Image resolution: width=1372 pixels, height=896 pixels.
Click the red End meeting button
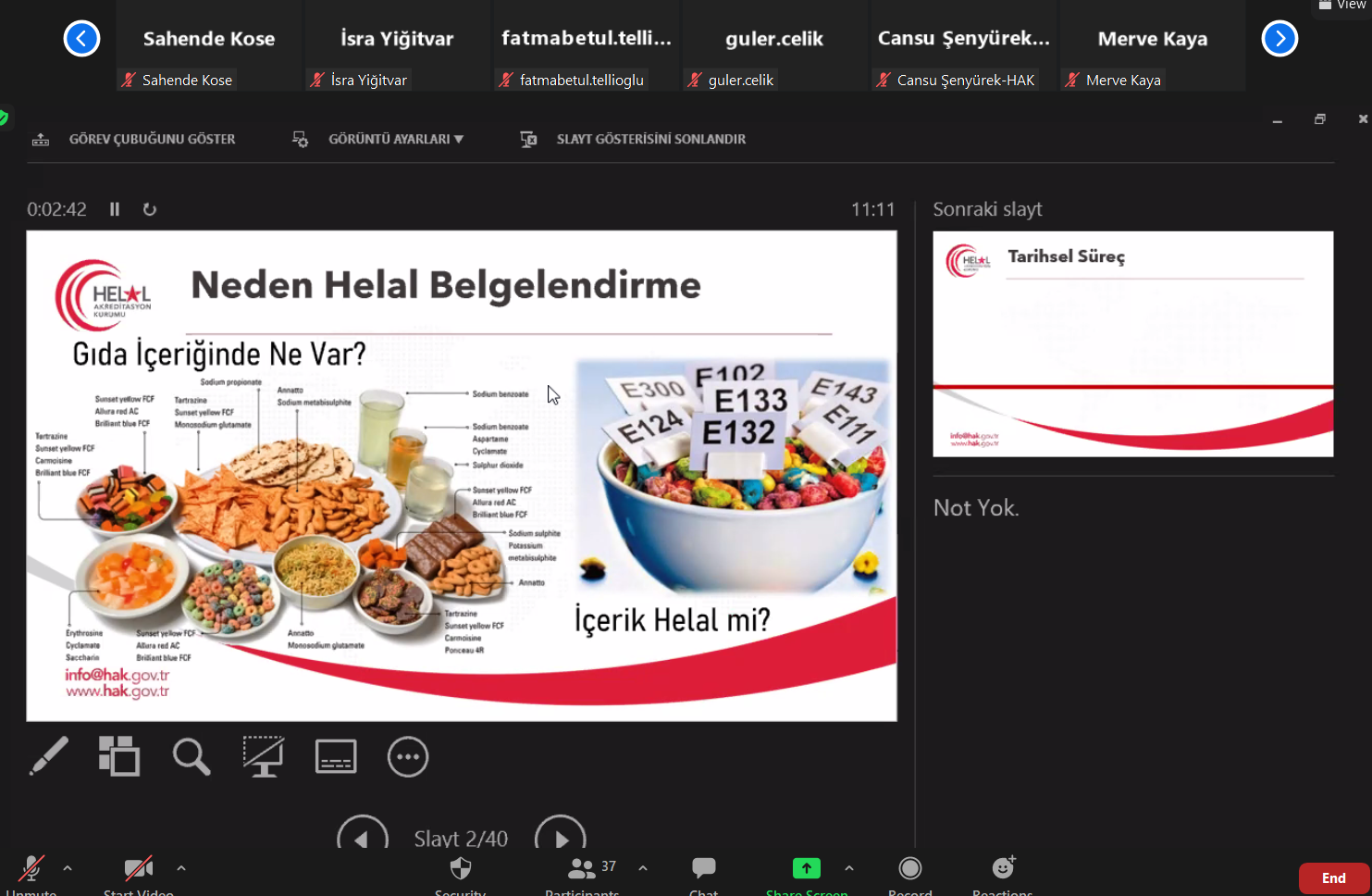tap(1333, 878)
